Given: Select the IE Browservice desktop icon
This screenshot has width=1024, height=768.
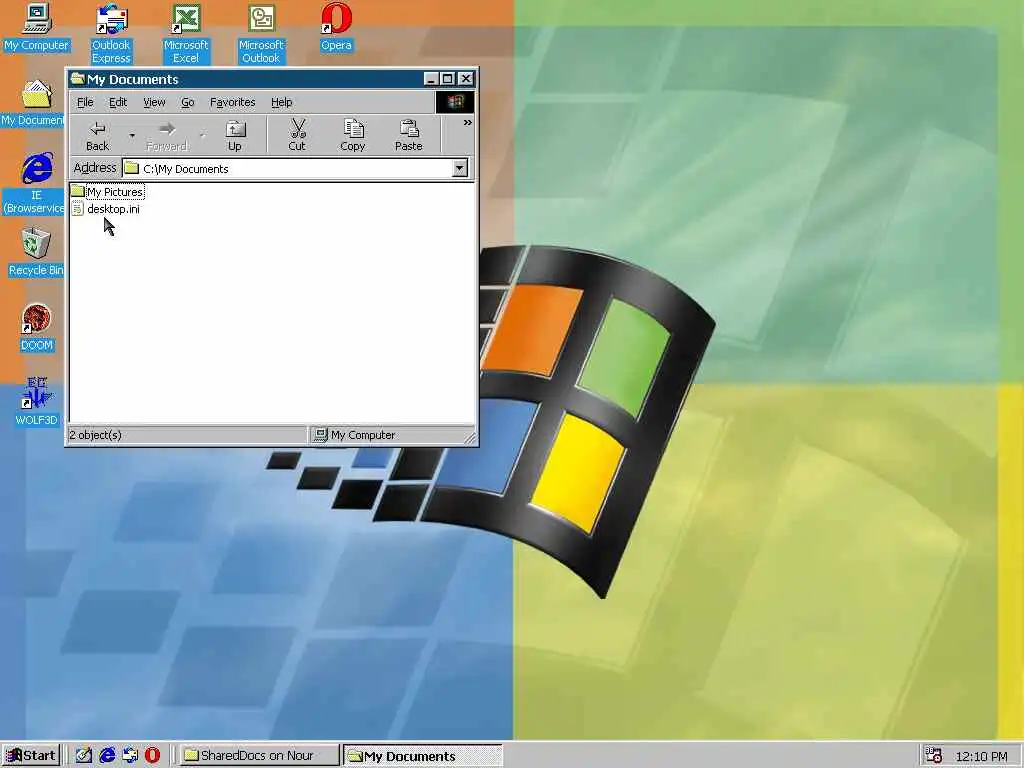Looking at the screenshot, I should click(x=33, y=183).
